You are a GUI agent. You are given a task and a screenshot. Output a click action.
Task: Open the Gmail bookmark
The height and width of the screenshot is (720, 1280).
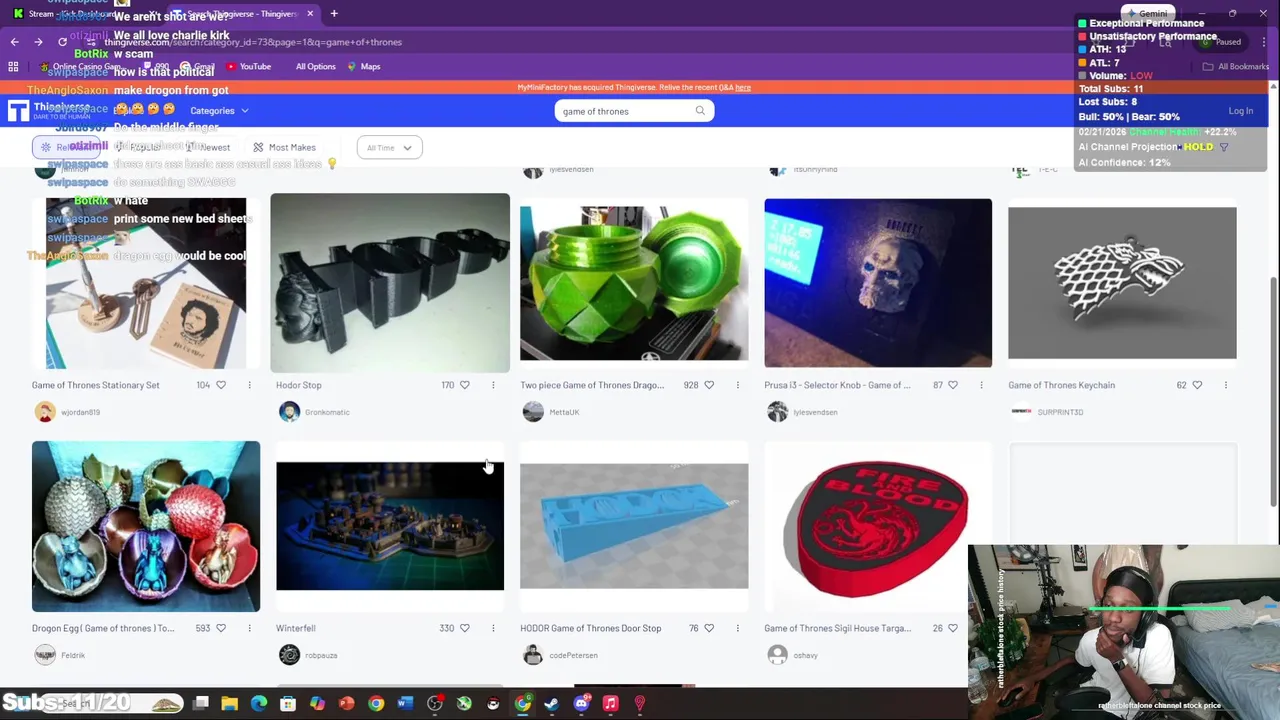[x=198, y=66]
